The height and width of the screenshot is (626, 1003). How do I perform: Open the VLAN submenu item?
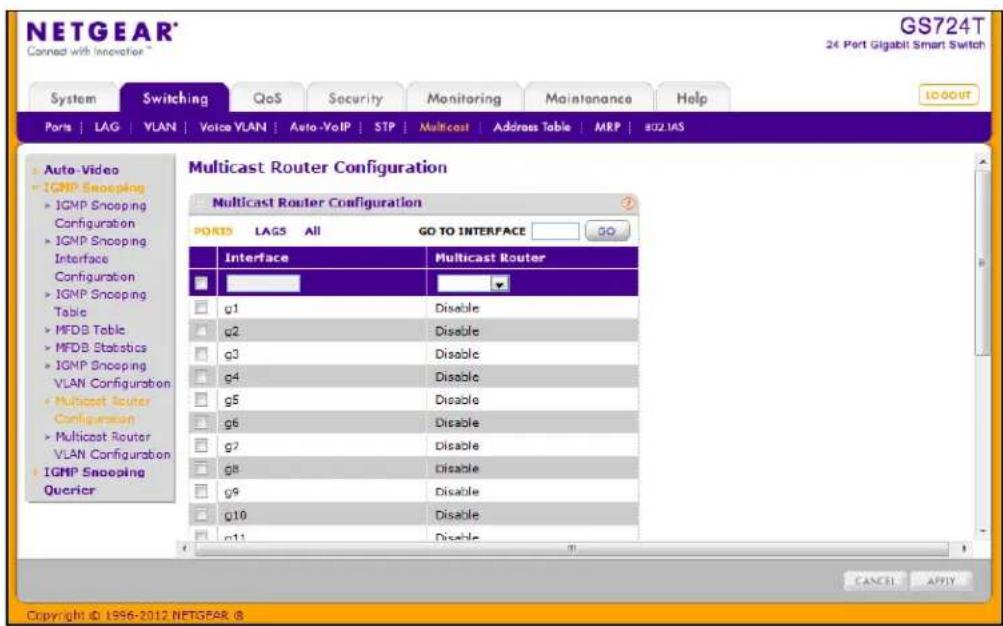pos(160,127)
